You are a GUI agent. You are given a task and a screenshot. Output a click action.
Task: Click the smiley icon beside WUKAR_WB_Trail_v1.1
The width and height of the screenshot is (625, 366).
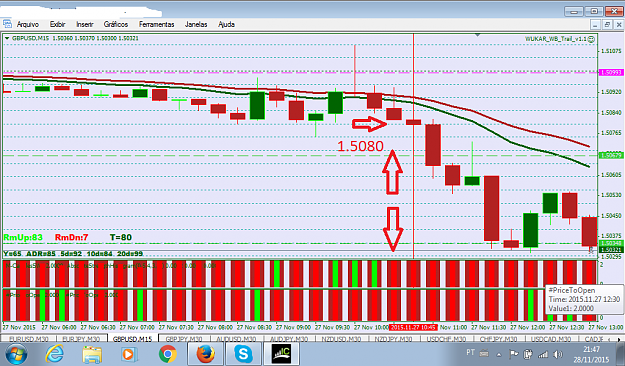click(x=592, y=39)
